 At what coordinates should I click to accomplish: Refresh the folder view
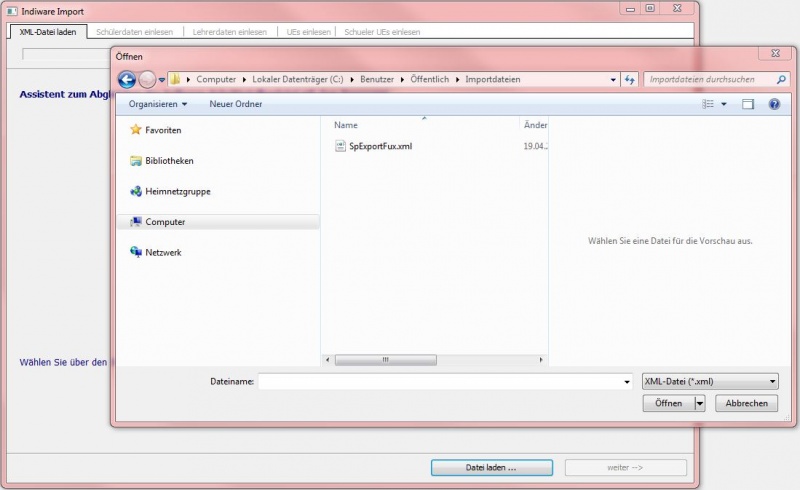630,80
